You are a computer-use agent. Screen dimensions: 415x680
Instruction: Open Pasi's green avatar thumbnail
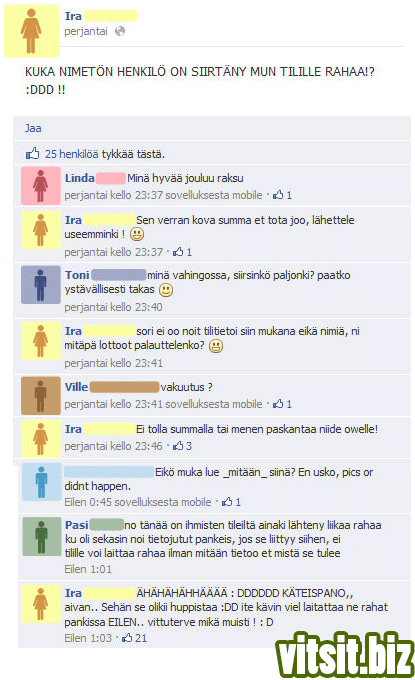[x=42, y=536]
